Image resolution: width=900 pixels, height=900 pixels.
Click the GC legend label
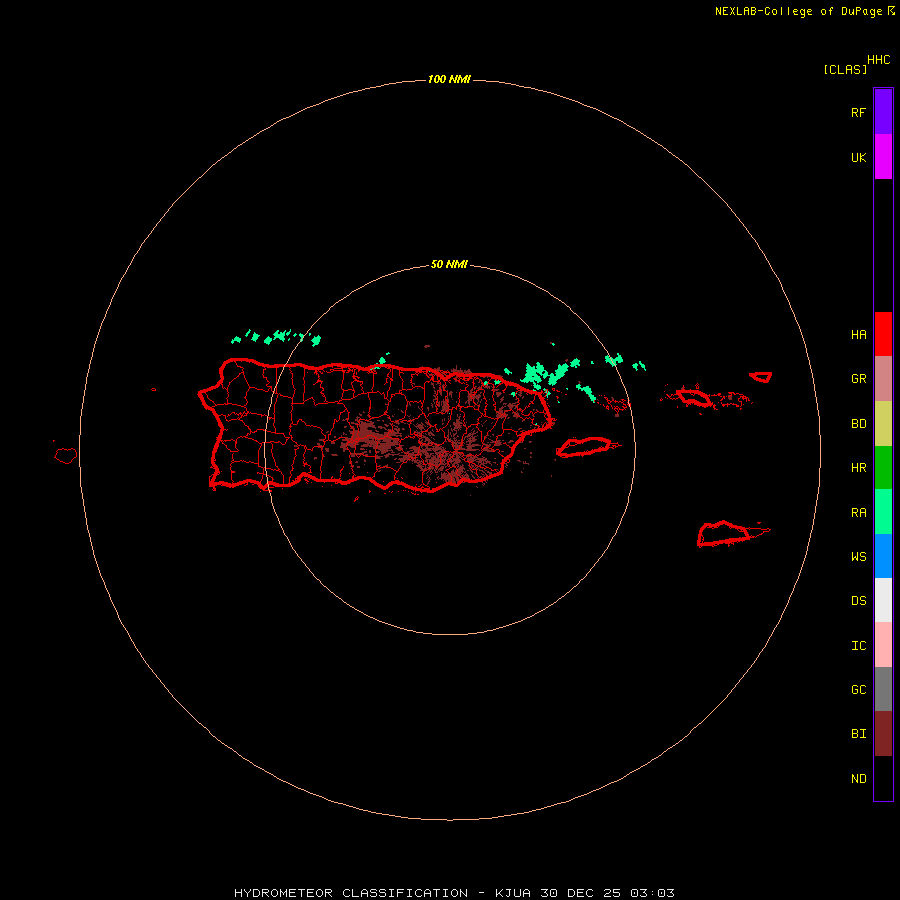859,690
